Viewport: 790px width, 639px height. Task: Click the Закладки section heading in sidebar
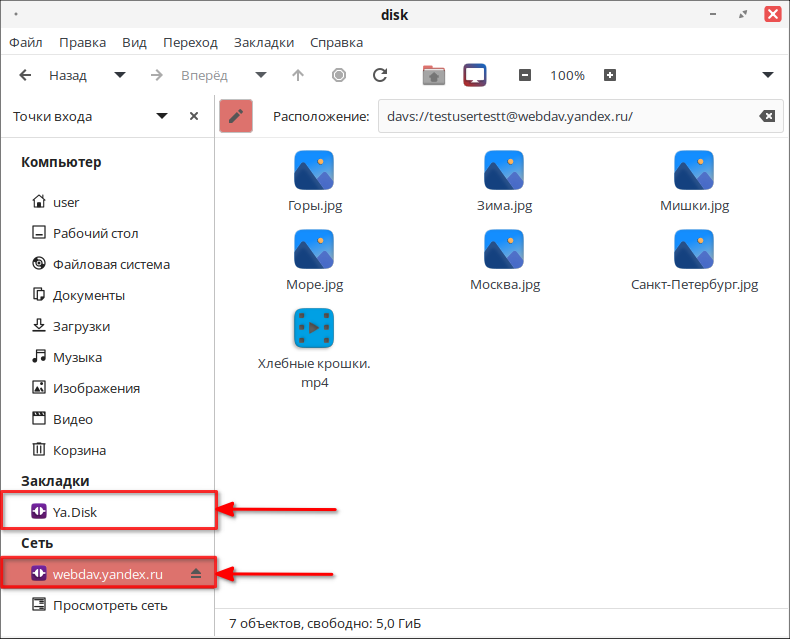[55, 481]
